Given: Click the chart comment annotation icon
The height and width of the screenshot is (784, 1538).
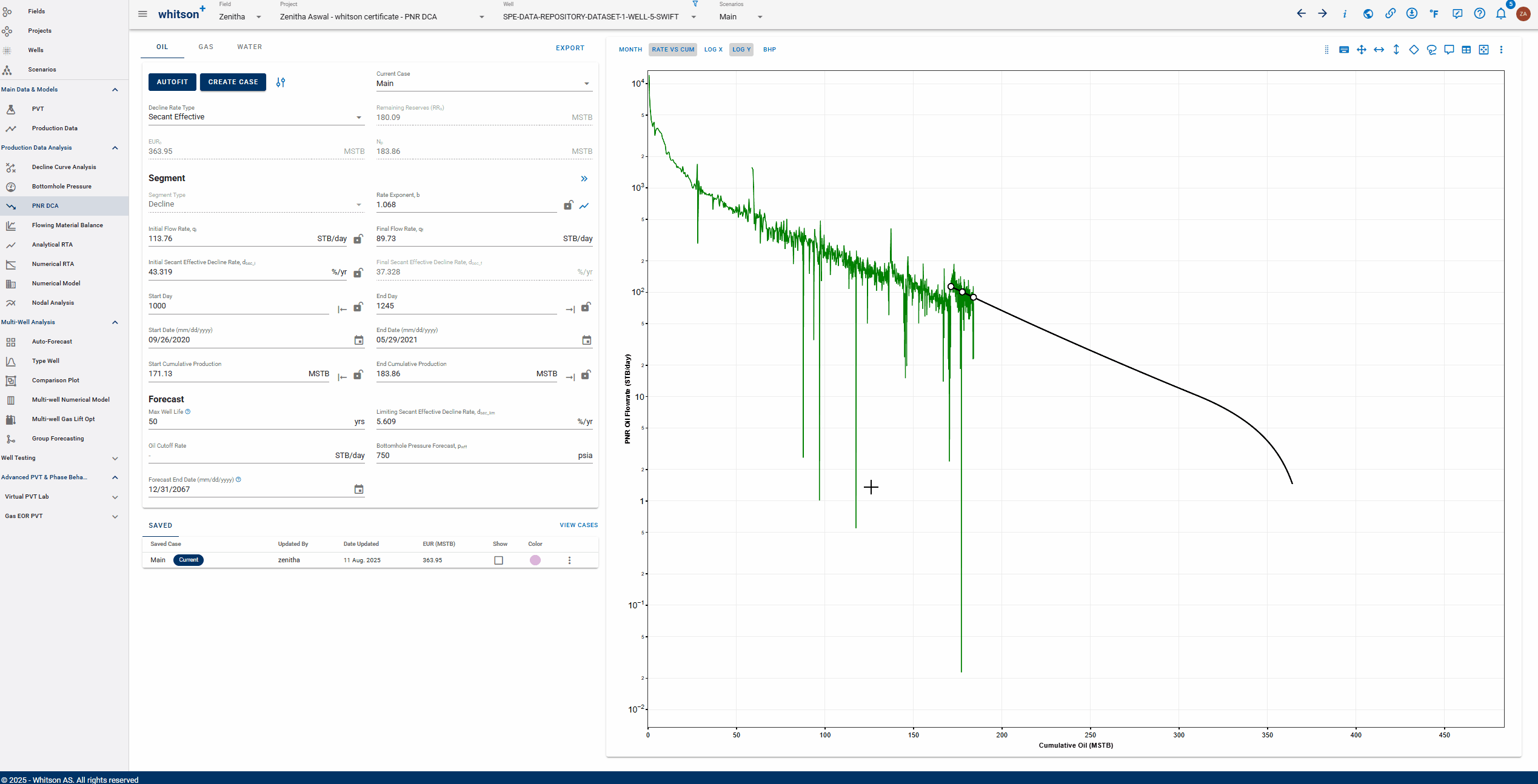Looking at the screenshot, I should [1449, 50].
